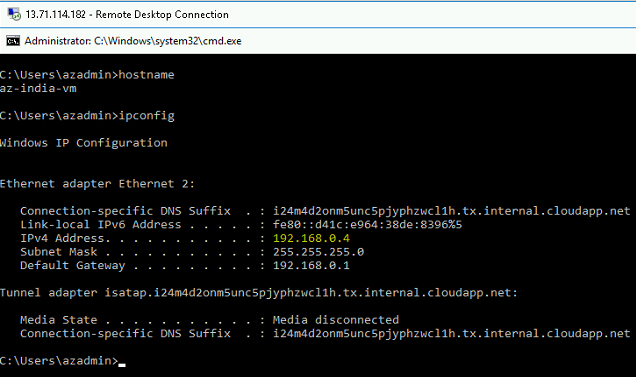Open the cmd.exe system menu icon
The width and height of the screenshot is (636, 377).
pyautogui.click(x=13, y=41)
